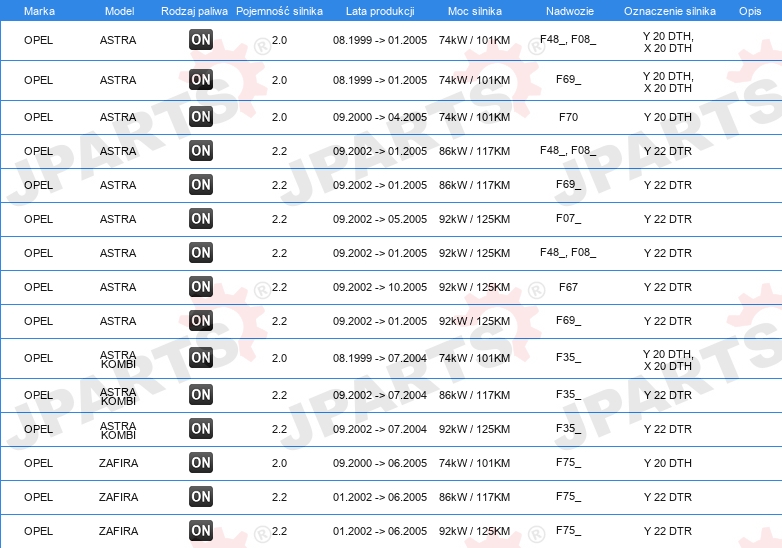Click ON icon in ZAFIRA 2.0 row
The image size is (782, 548).
tap(201, 462)
